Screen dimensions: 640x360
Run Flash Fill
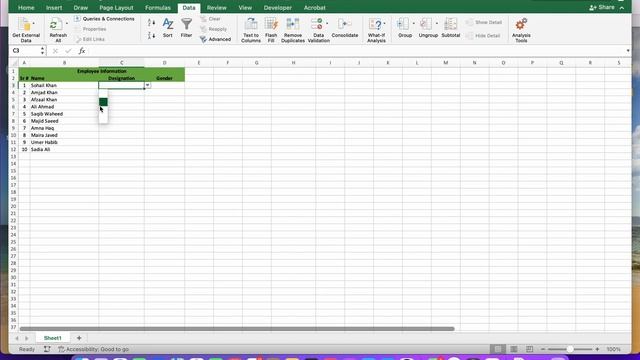[x=271, y=30]
